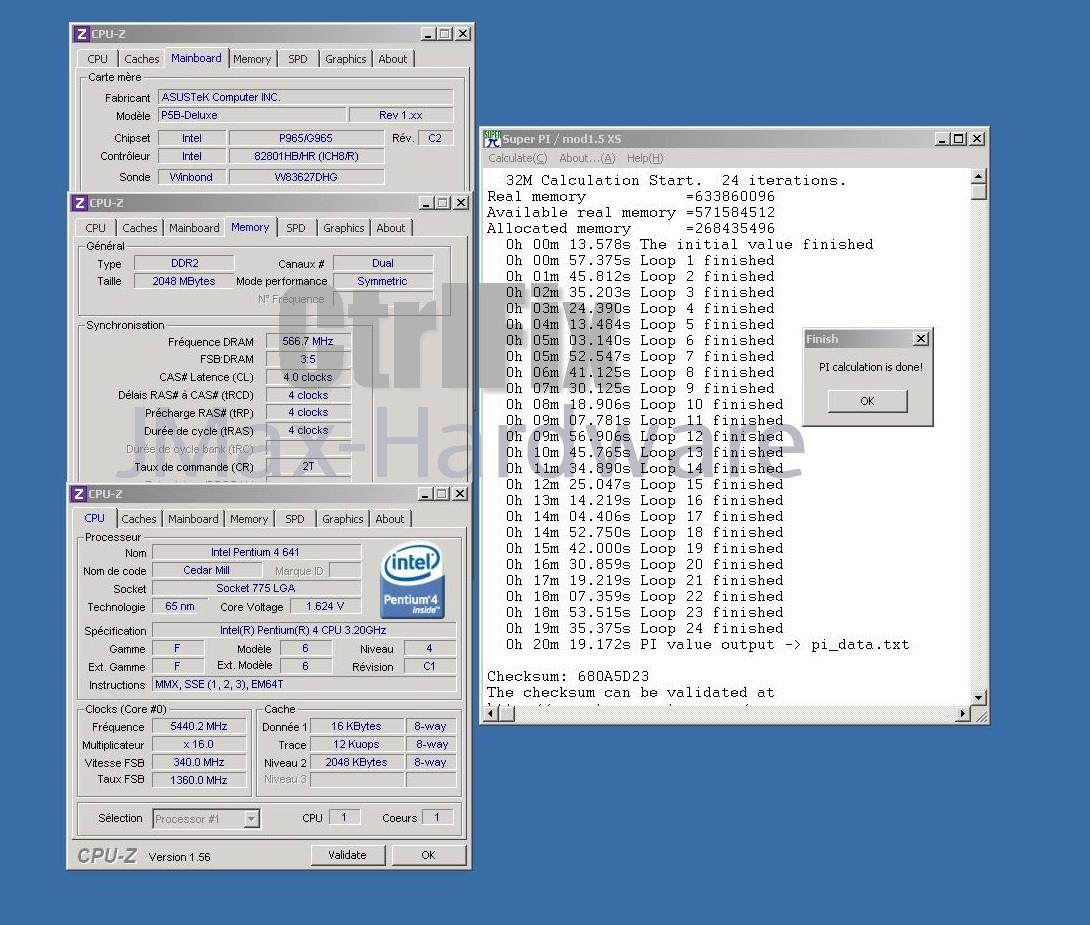1090x925 pixels.
Task: Click the Taux de commande value 2T
Action: (308, 466)
